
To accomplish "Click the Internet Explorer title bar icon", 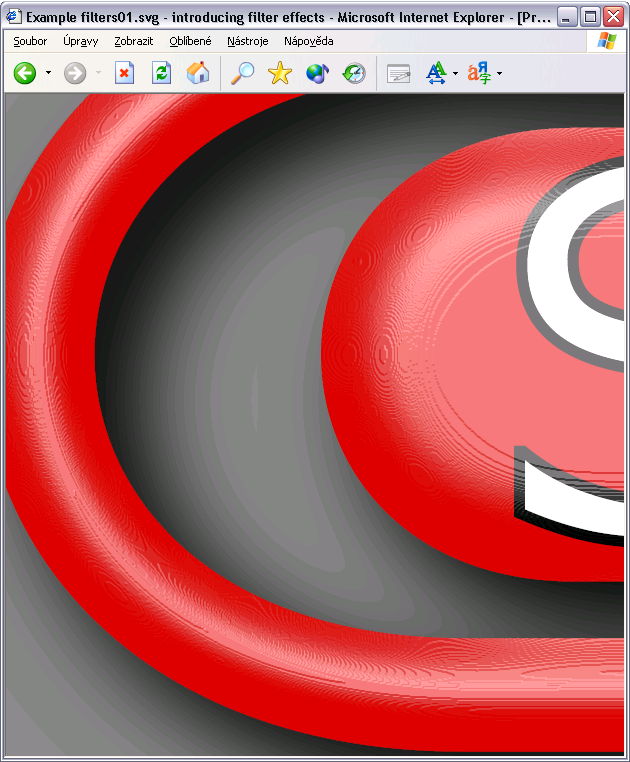I will point(14,17).
